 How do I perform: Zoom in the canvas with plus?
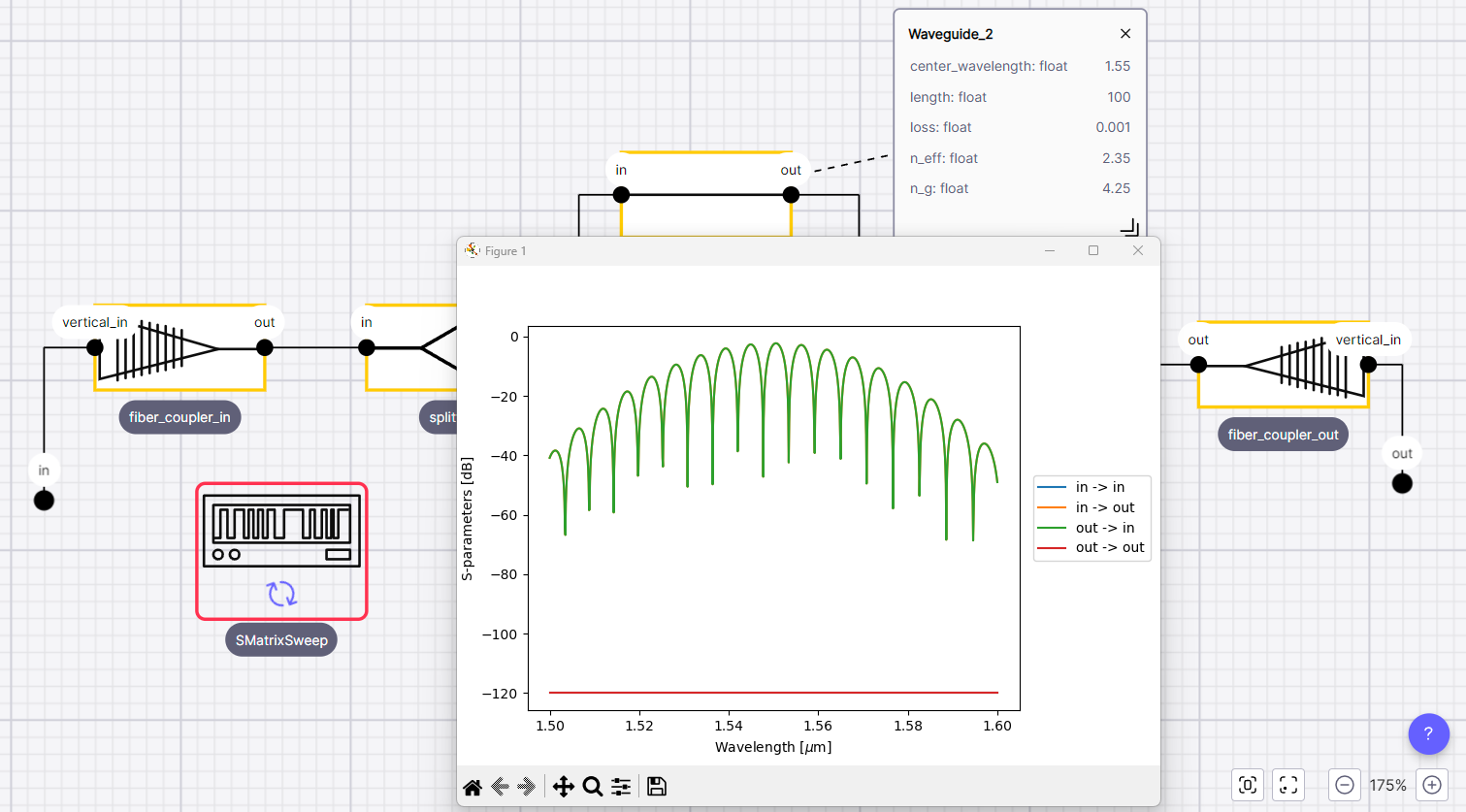(x=1432, y=785)
